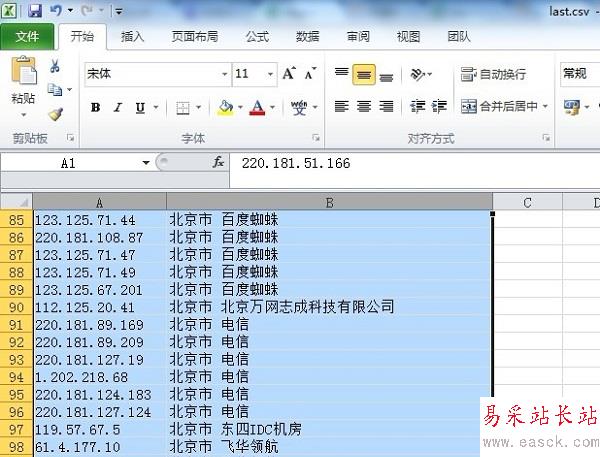Center text horizontally
600x457 pixels.
pos(364,106)
